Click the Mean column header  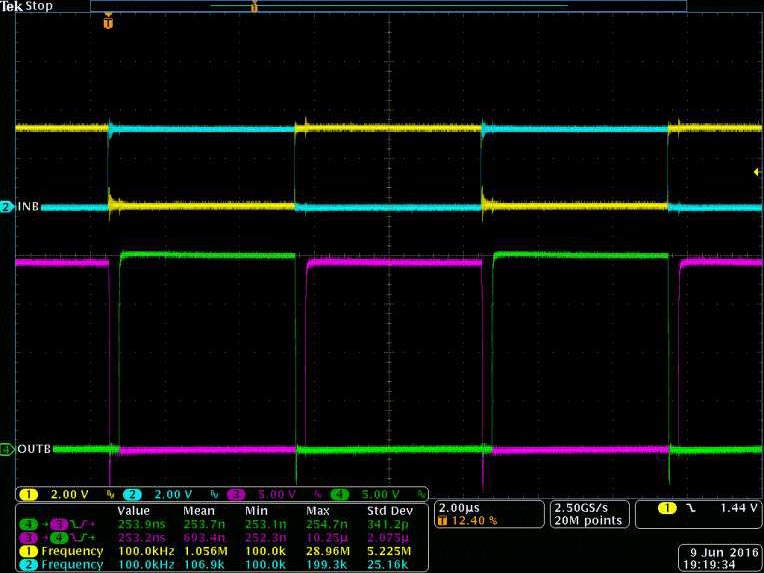coord(199,511)
